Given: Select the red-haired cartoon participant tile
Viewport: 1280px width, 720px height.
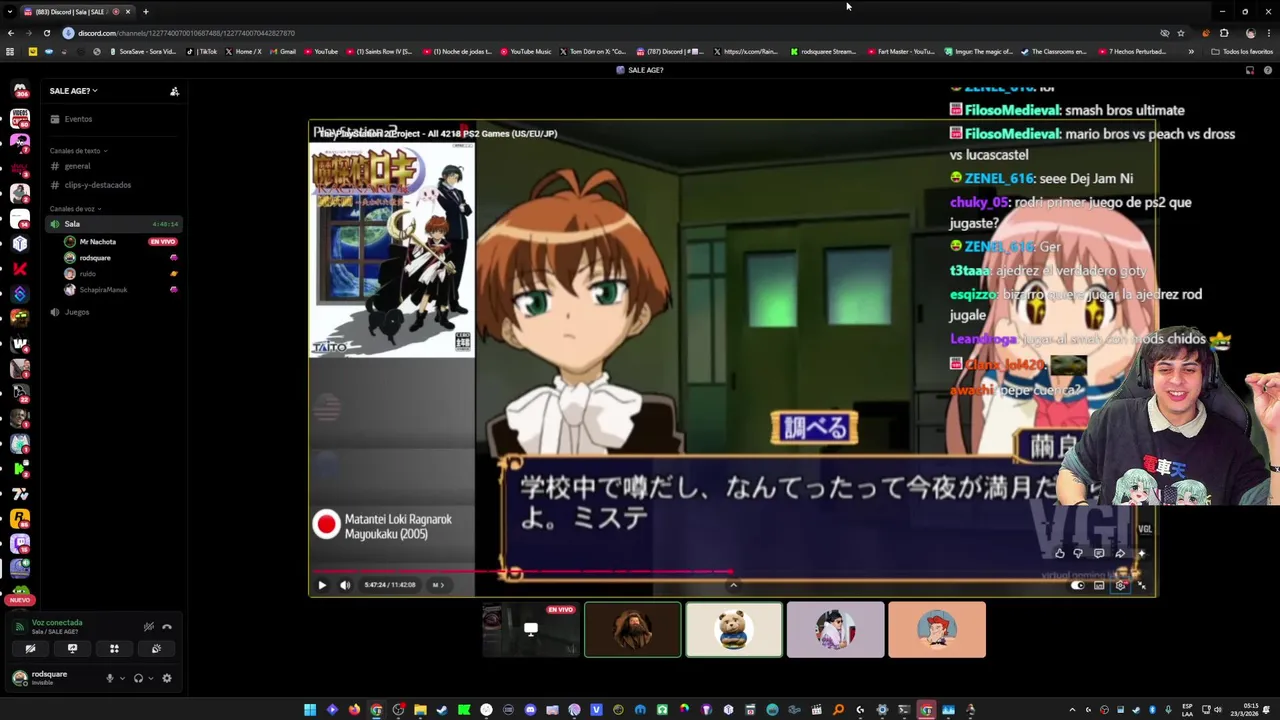Looking at the screenshot, I should (x=937, y=630).
